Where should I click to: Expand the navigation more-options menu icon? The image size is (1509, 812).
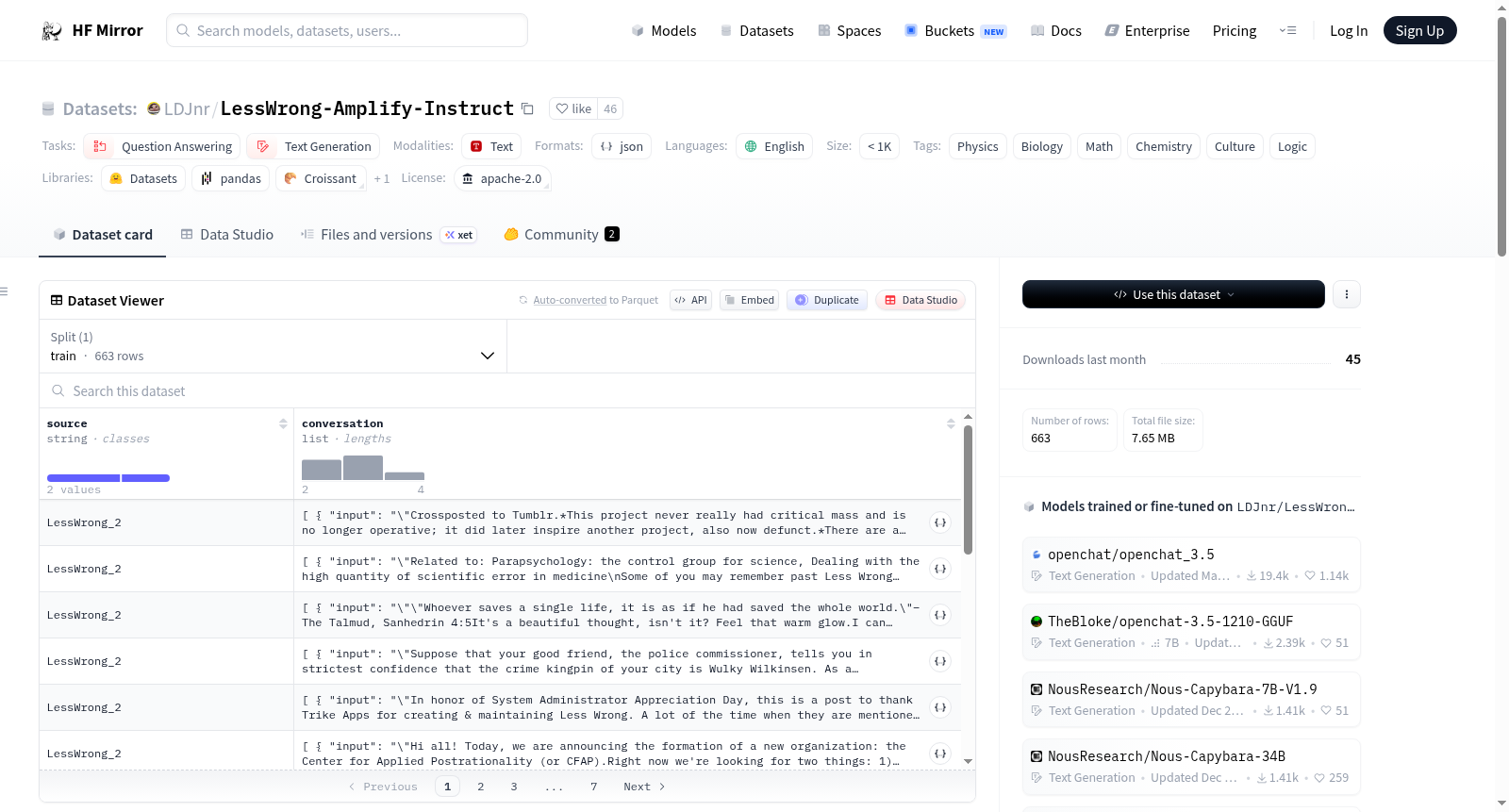coord(1287,31)
